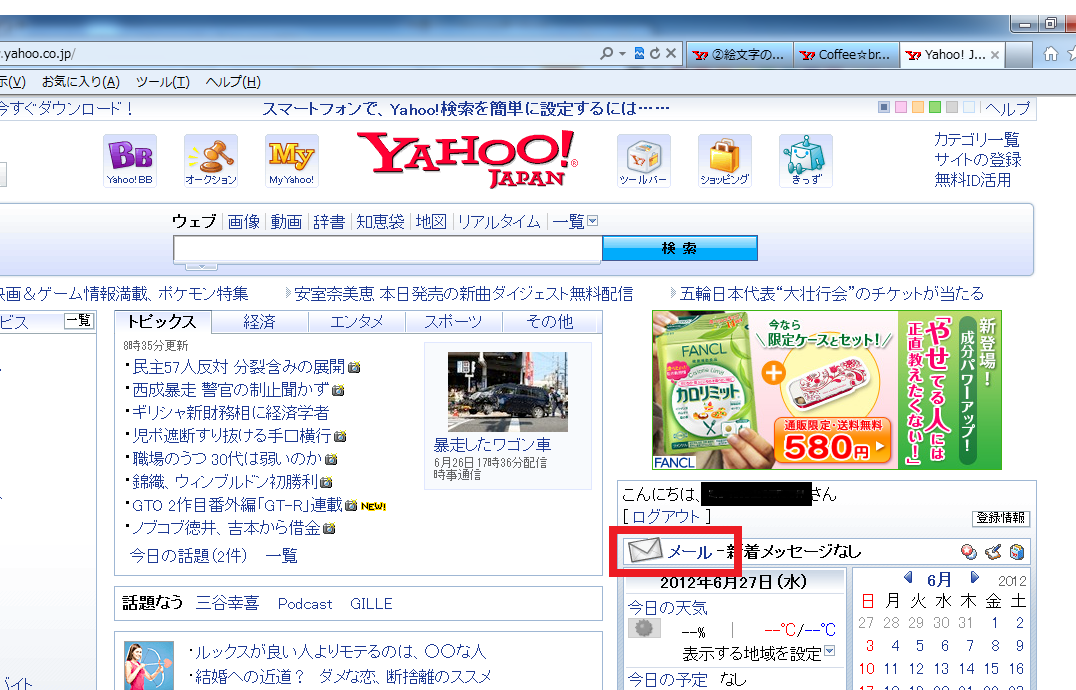
Task: Select the 経済 news tab
Action: pos(259,322)
